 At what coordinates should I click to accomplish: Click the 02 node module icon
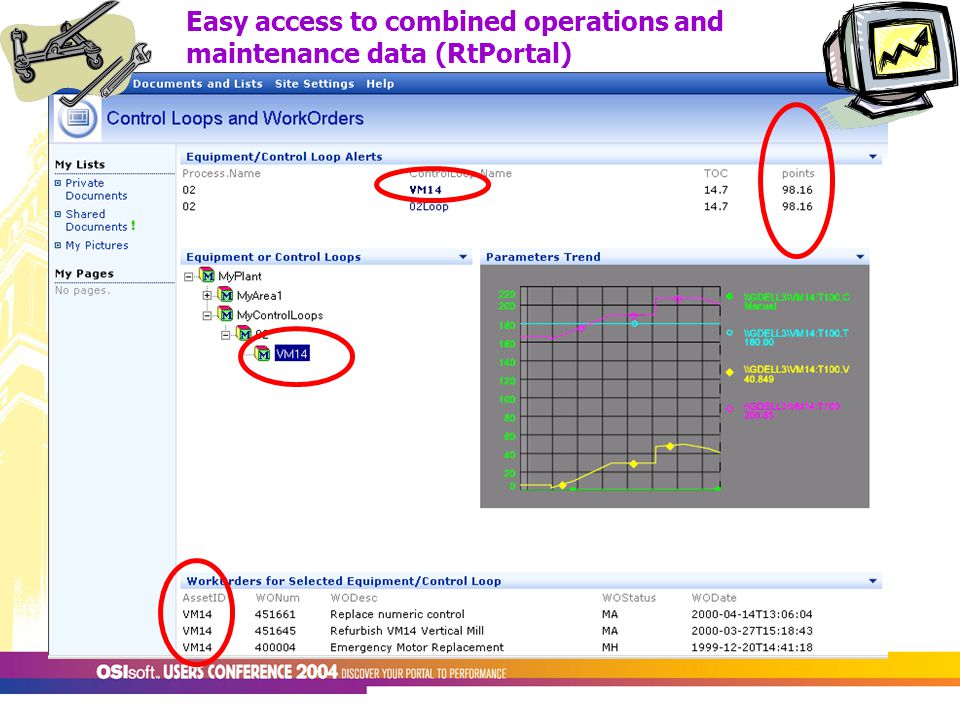pos(244,334)
